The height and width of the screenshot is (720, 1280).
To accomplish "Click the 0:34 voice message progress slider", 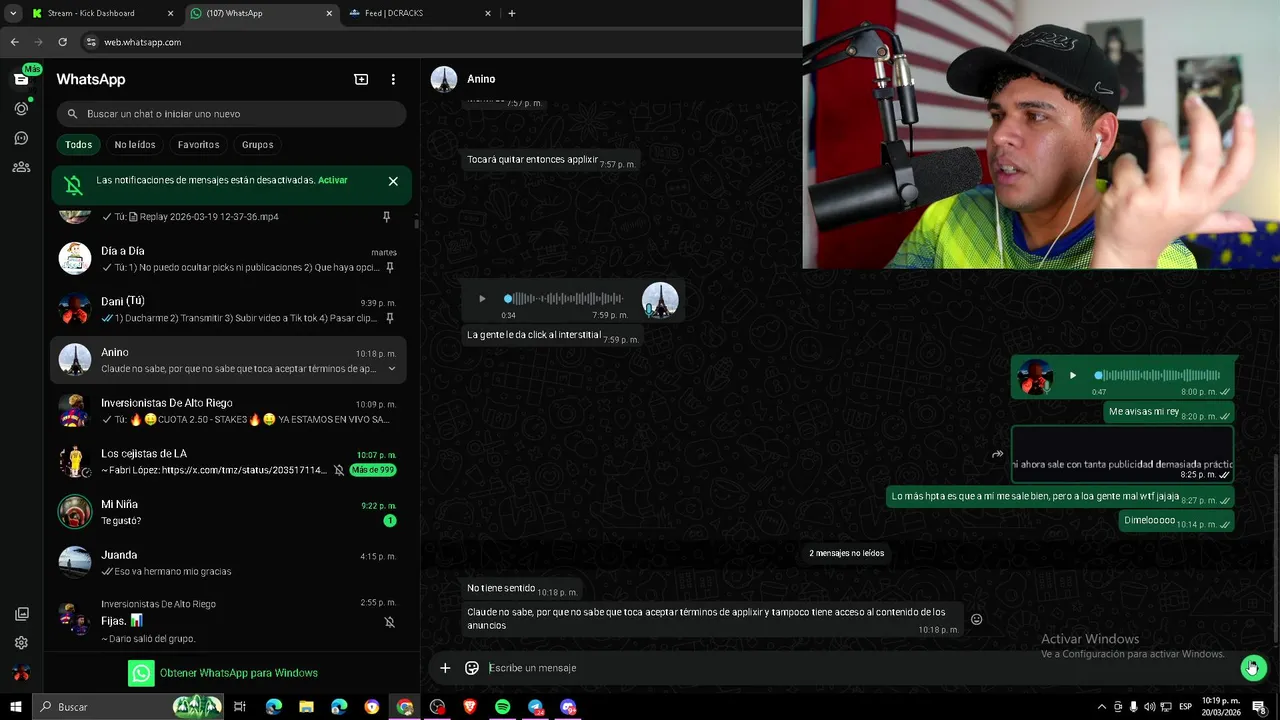I will 564,298.
